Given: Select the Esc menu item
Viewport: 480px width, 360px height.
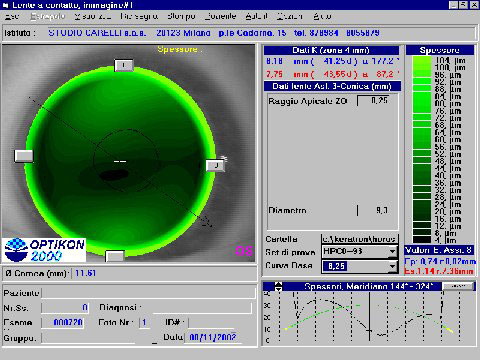Looking at the screenshot, I should click(12, 16).
